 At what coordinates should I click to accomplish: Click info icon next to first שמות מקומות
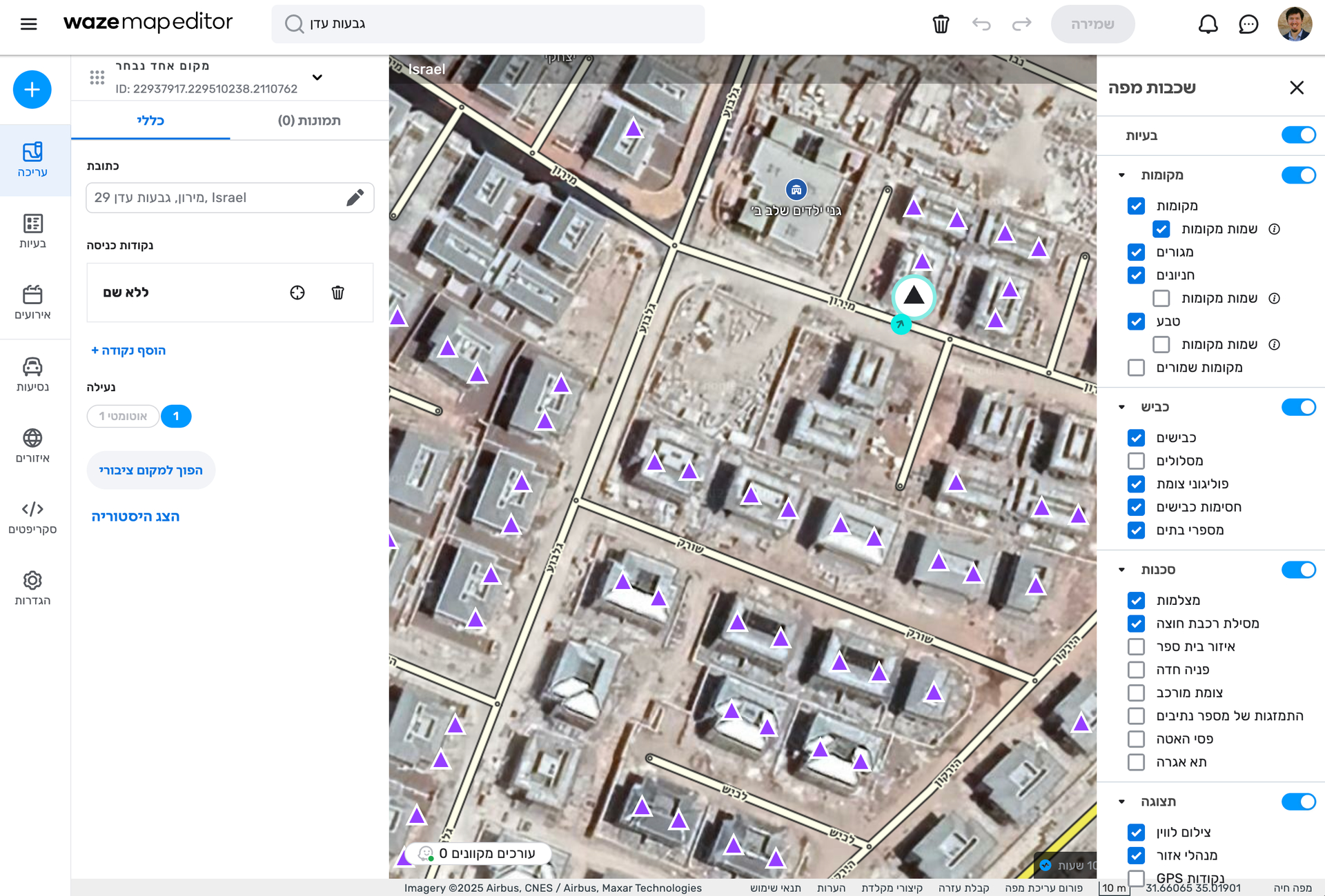coord(1275,229)
